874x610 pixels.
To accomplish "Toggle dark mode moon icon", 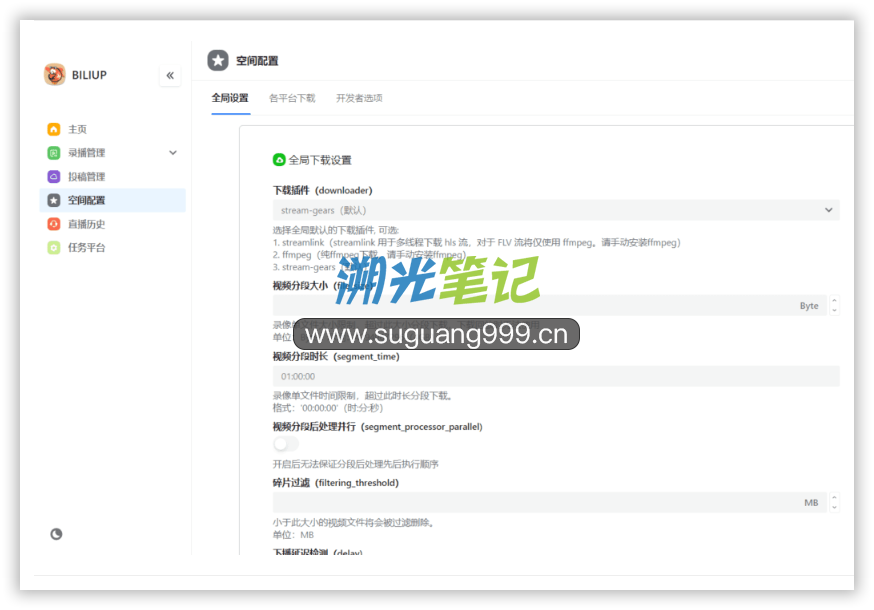I will click(56, 534).
